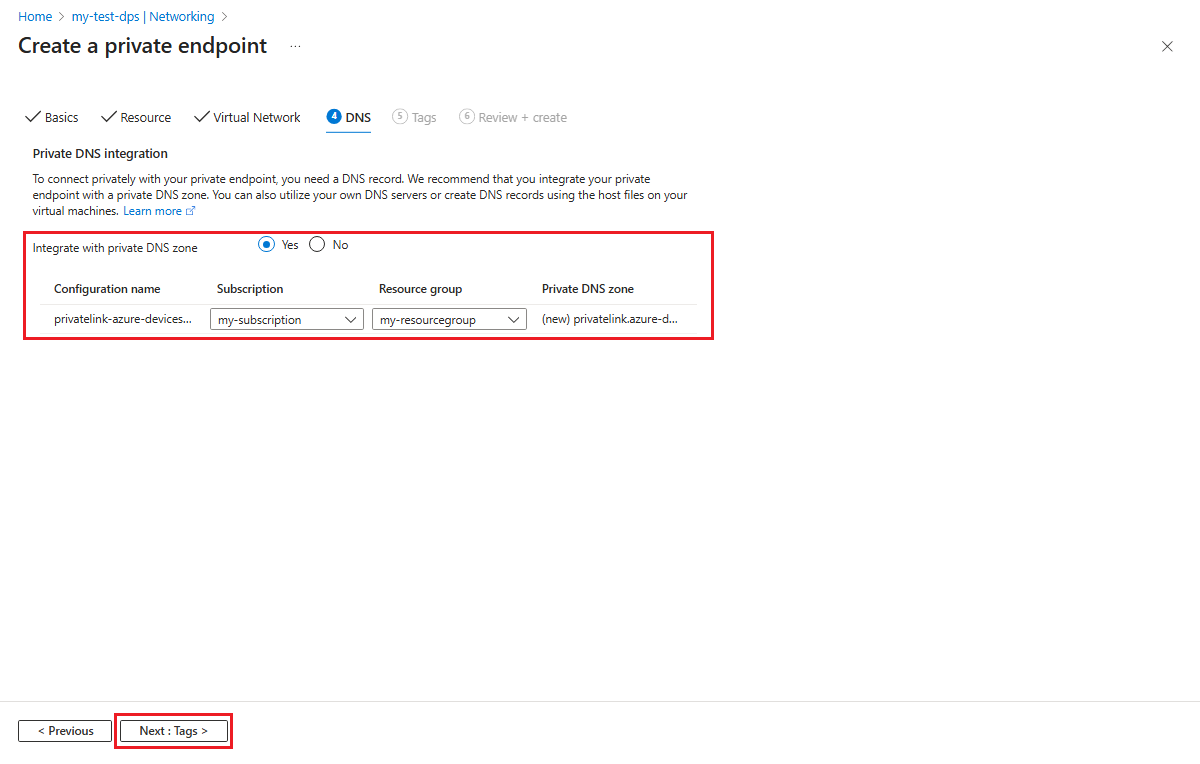Open the Home breadcrumb link
The image size is (1200, 764).
[35, 16]
